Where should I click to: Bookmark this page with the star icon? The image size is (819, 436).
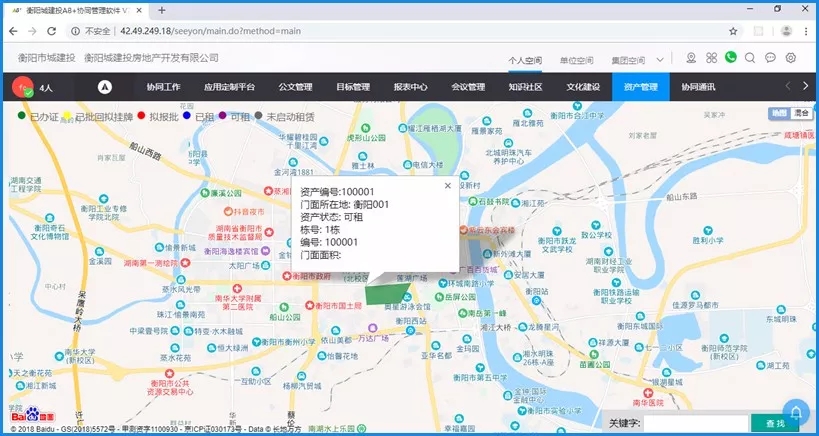(733, 31)
